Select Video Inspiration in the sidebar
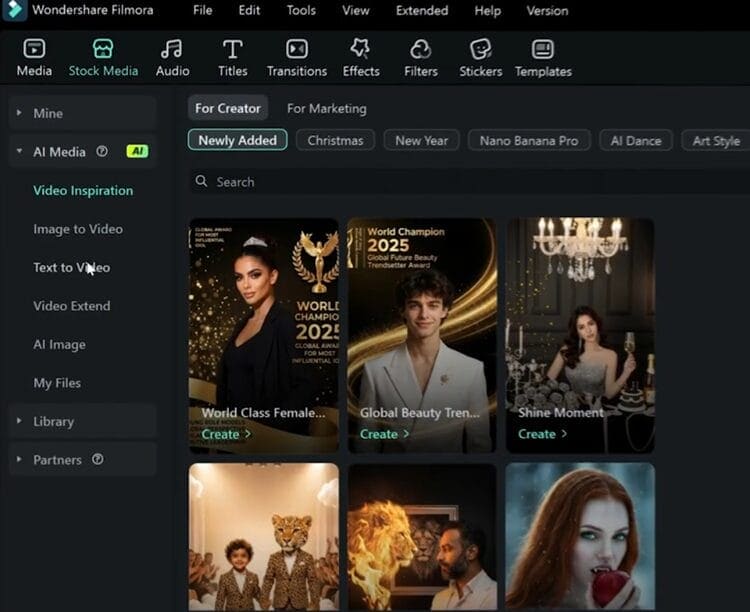Screen dimensions: 750x612 83,190
